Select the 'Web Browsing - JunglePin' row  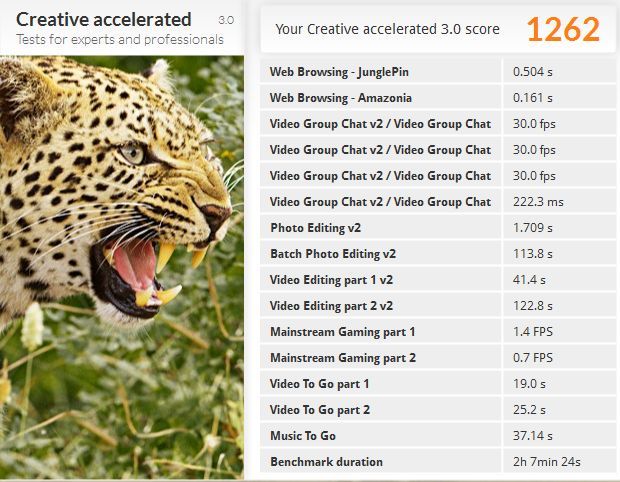point(438,72)
